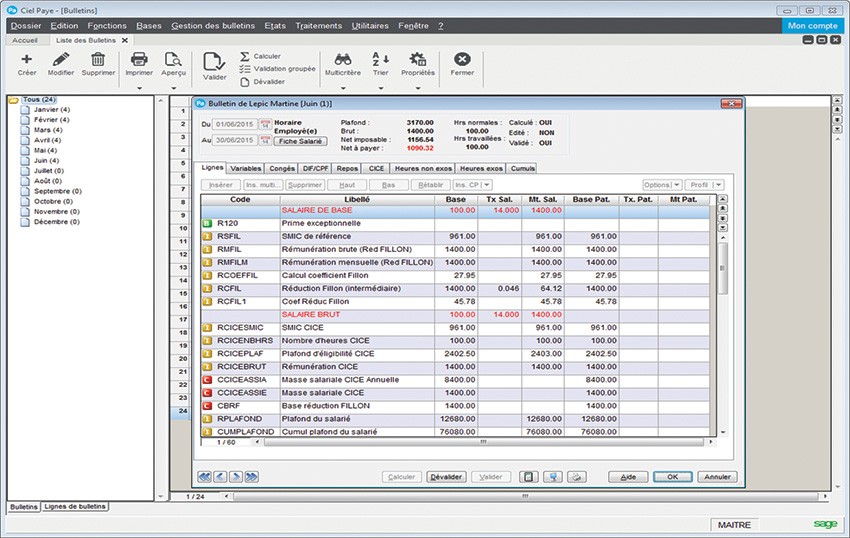Open calendar picker next to the 01/06/2015 date
The width and height of the screenshot is (850, 538).
(265, 123)
